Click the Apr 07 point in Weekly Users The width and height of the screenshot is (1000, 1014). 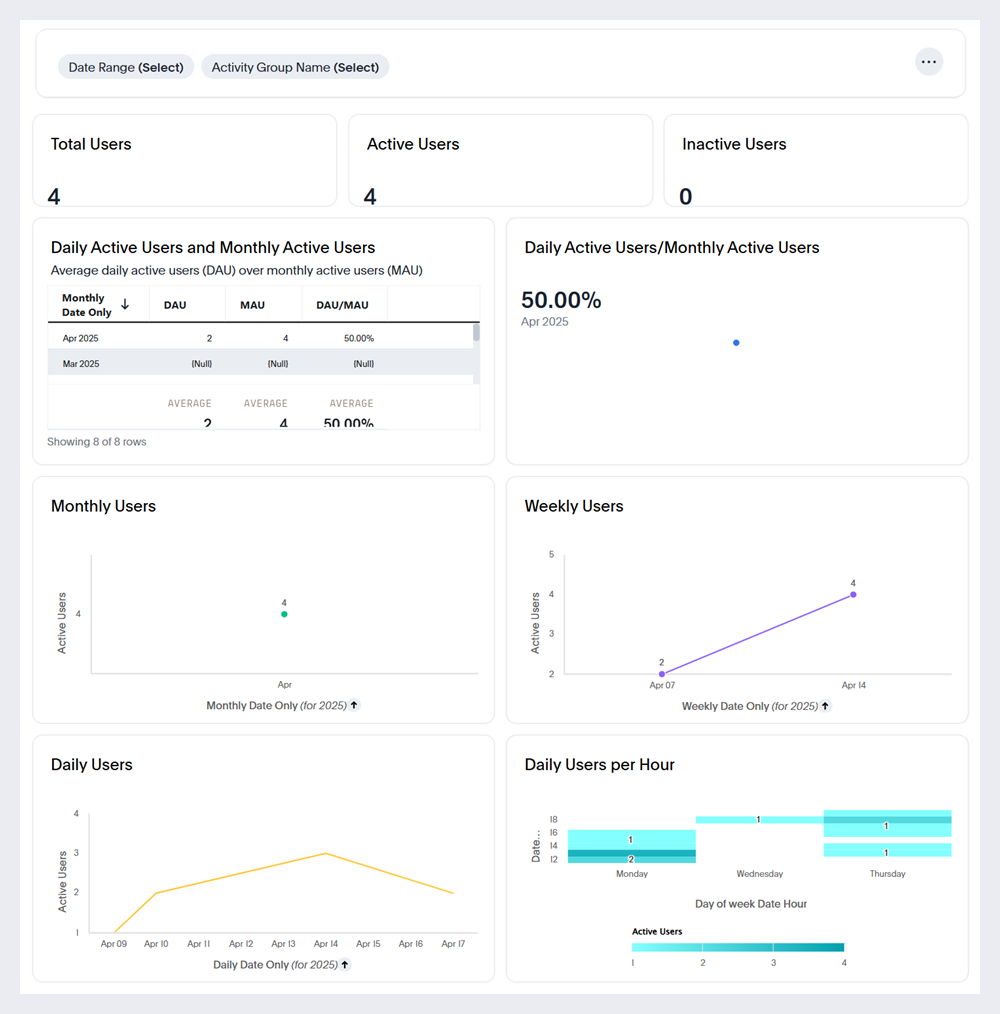662,674
